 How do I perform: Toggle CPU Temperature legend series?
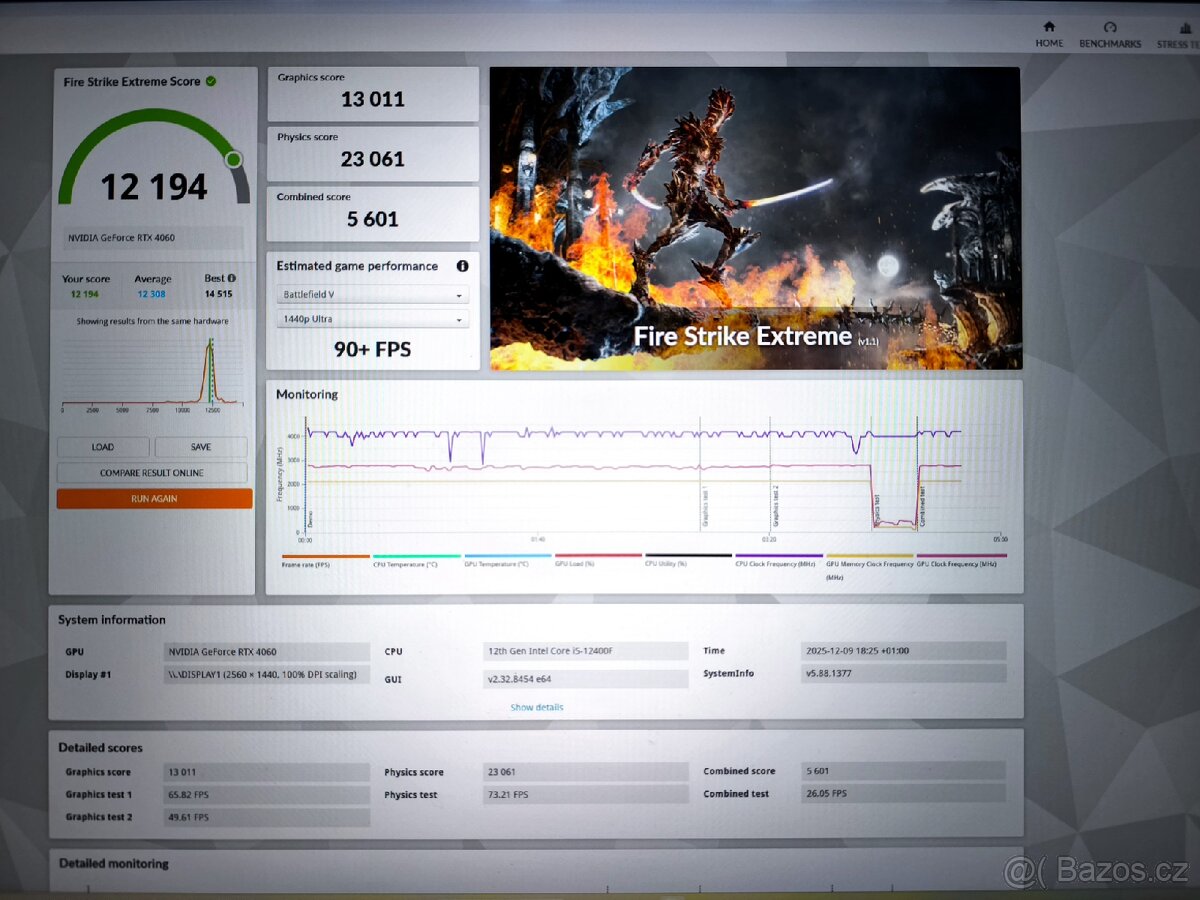point(416,563)
